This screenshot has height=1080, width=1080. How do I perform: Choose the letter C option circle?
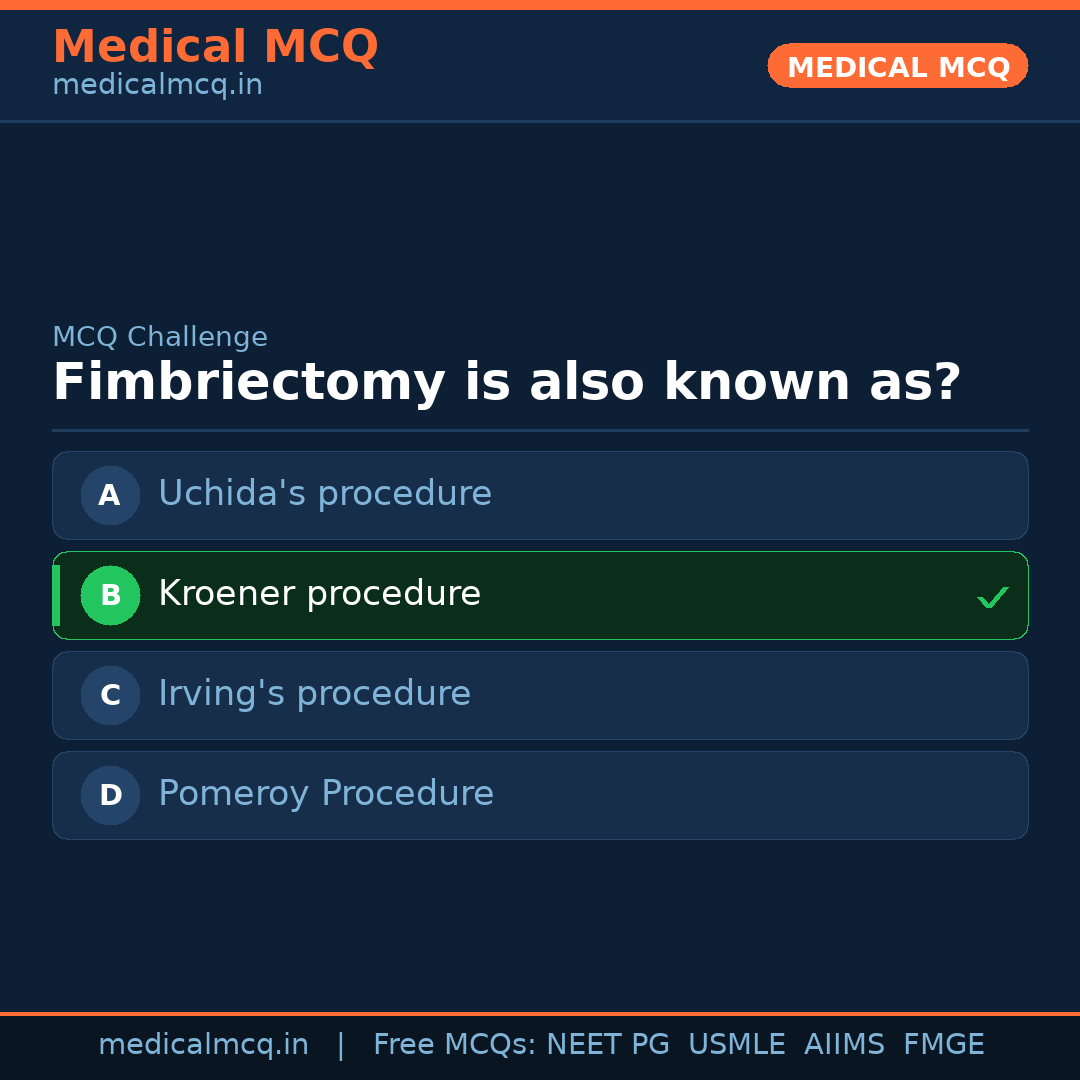pyautogui.click(x=110, y=695)
